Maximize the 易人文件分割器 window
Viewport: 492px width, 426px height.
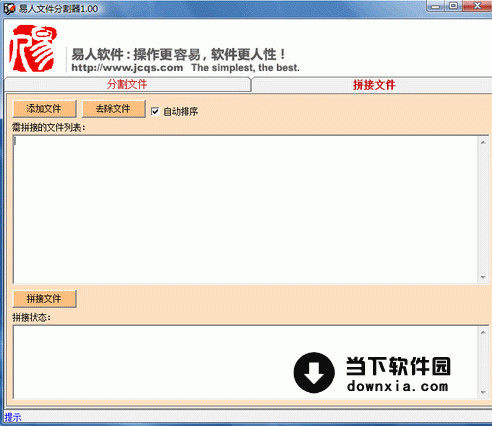453,6
